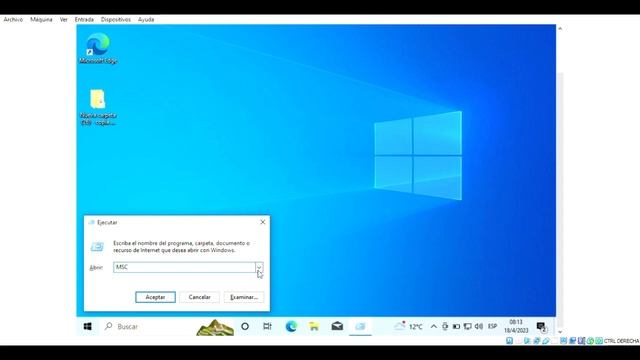The width and height of the screenshot is (640, 360).
Task: Open the Mail app from taskbar
Action: [x=337, y=326]
